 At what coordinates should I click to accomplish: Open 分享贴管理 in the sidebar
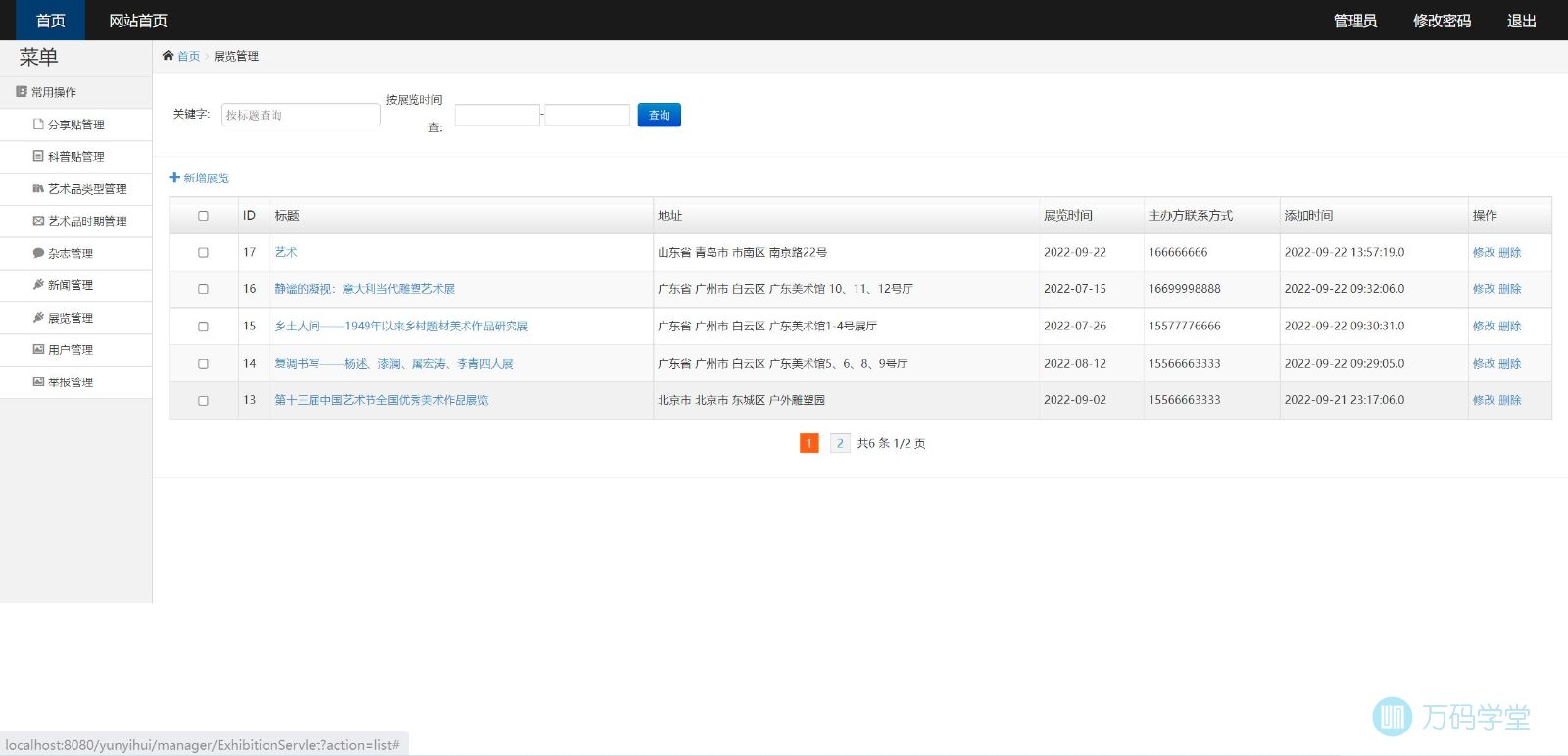click(x=75, y=125)
